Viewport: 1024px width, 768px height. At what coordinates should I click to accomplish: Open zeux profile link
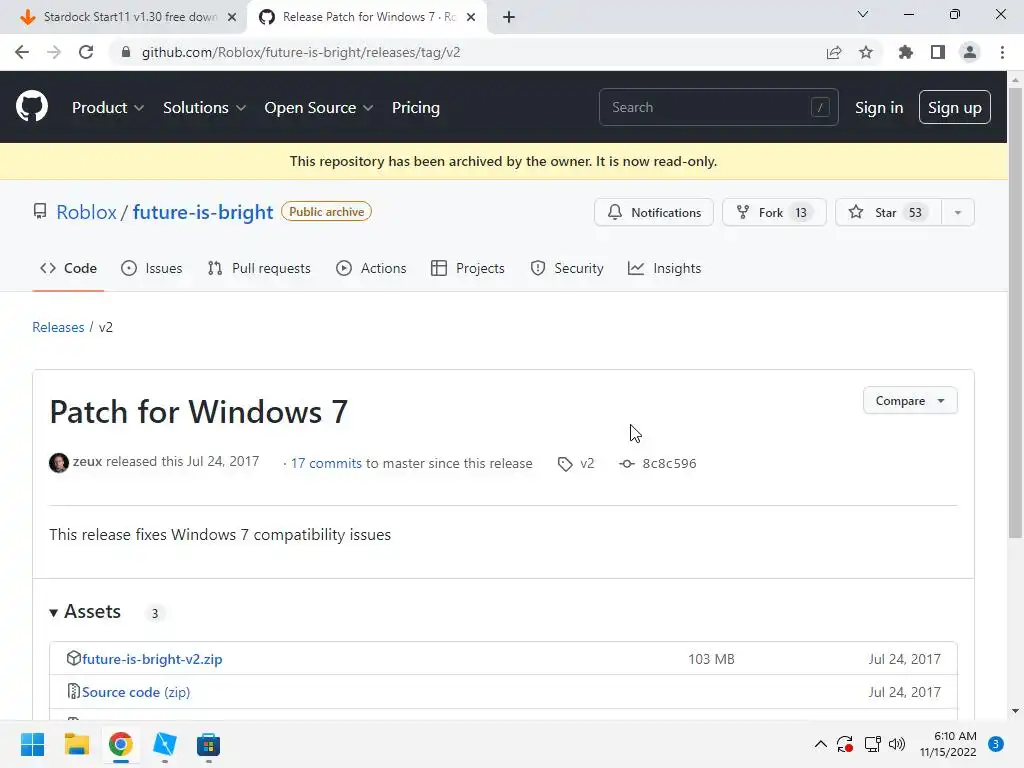(88, 461)
